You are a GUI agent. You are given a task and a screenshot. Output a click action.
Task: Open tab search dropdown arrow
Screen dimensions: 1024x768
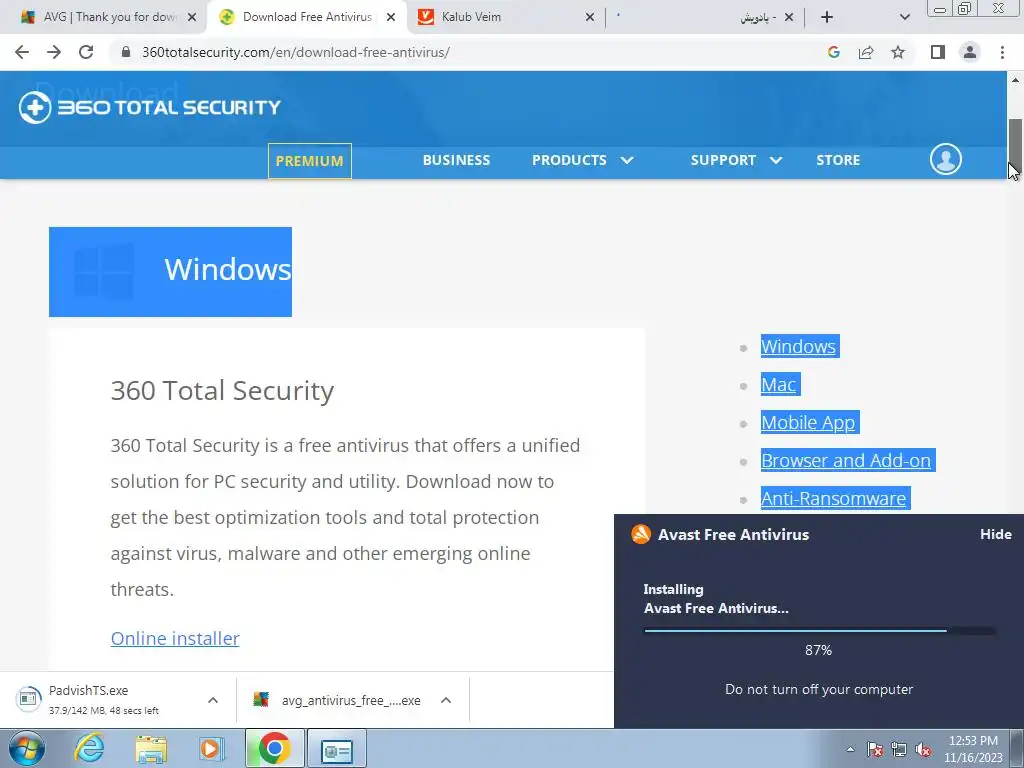[904, 18]
